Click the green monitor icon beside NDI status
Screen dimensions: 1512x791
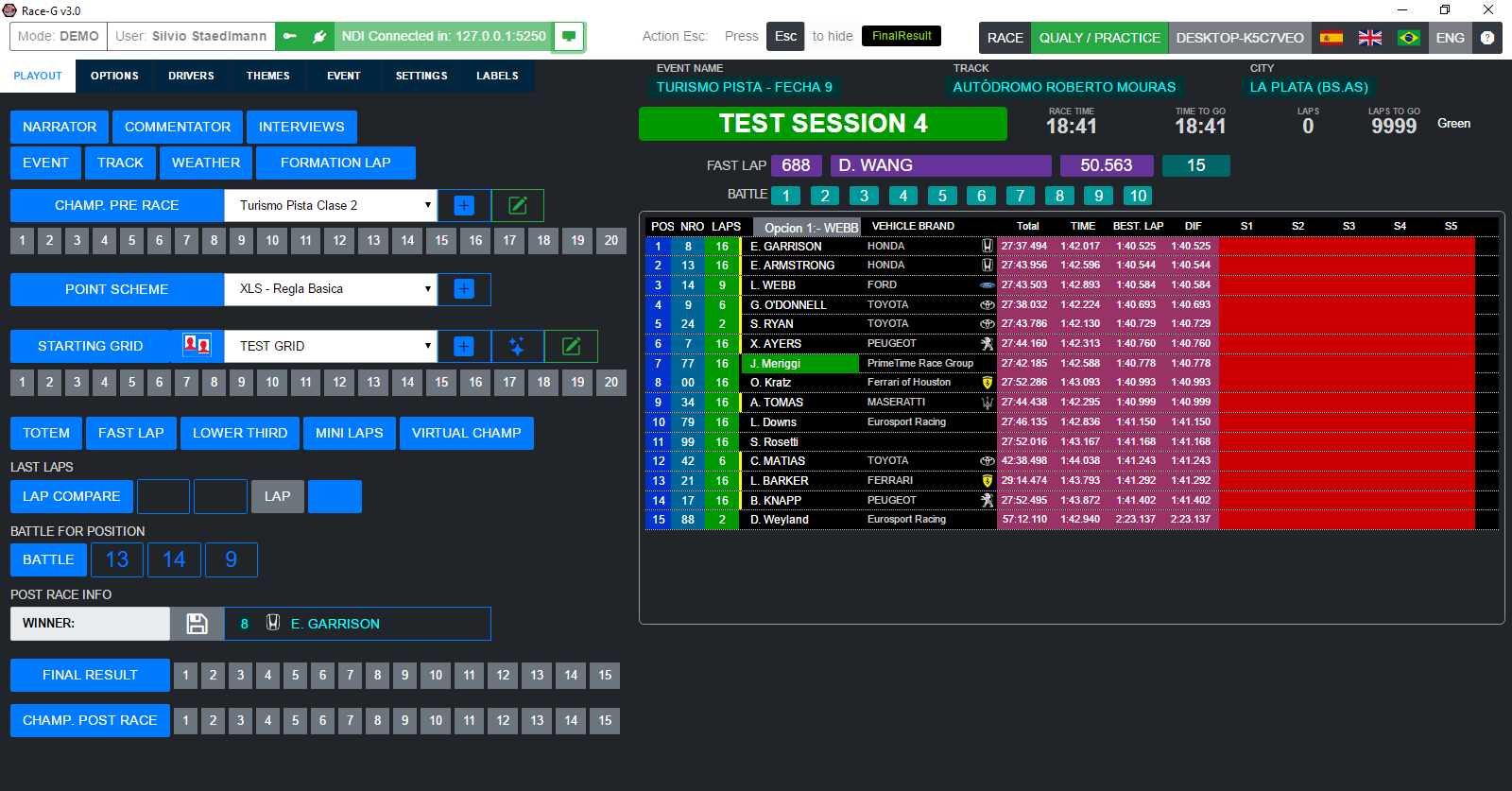[569, 37]
